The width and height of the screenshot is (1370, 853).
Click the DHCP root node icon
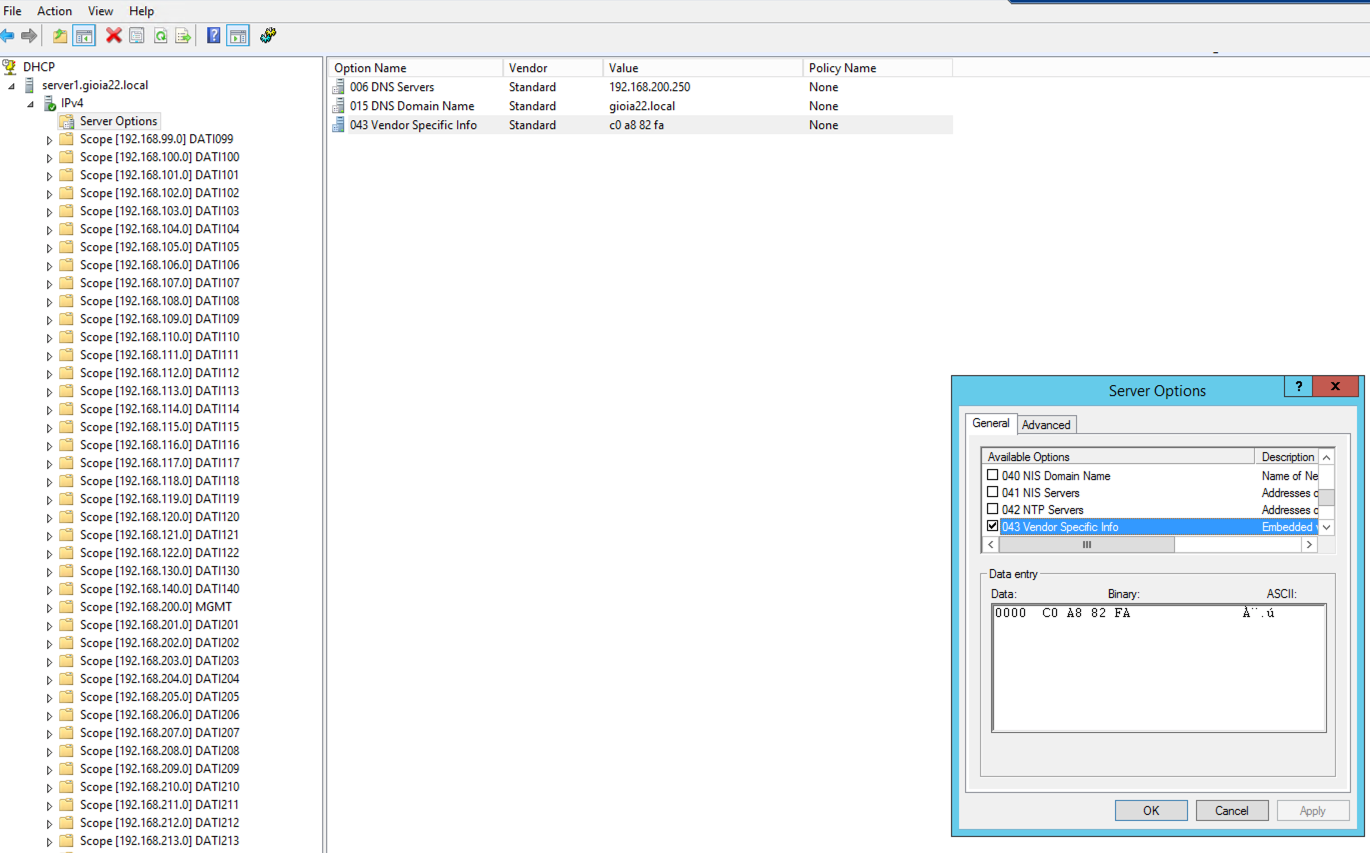point(10,67)
